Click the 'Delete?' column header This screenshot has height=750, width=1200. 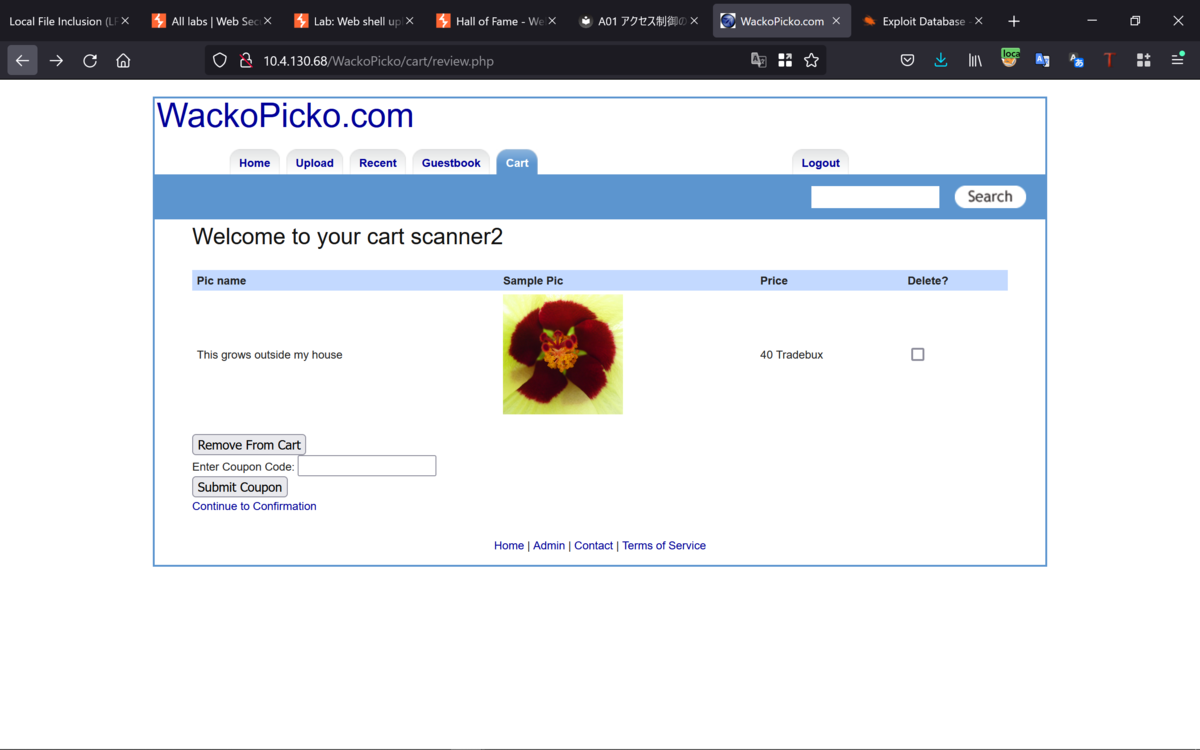tap(928, 281)
